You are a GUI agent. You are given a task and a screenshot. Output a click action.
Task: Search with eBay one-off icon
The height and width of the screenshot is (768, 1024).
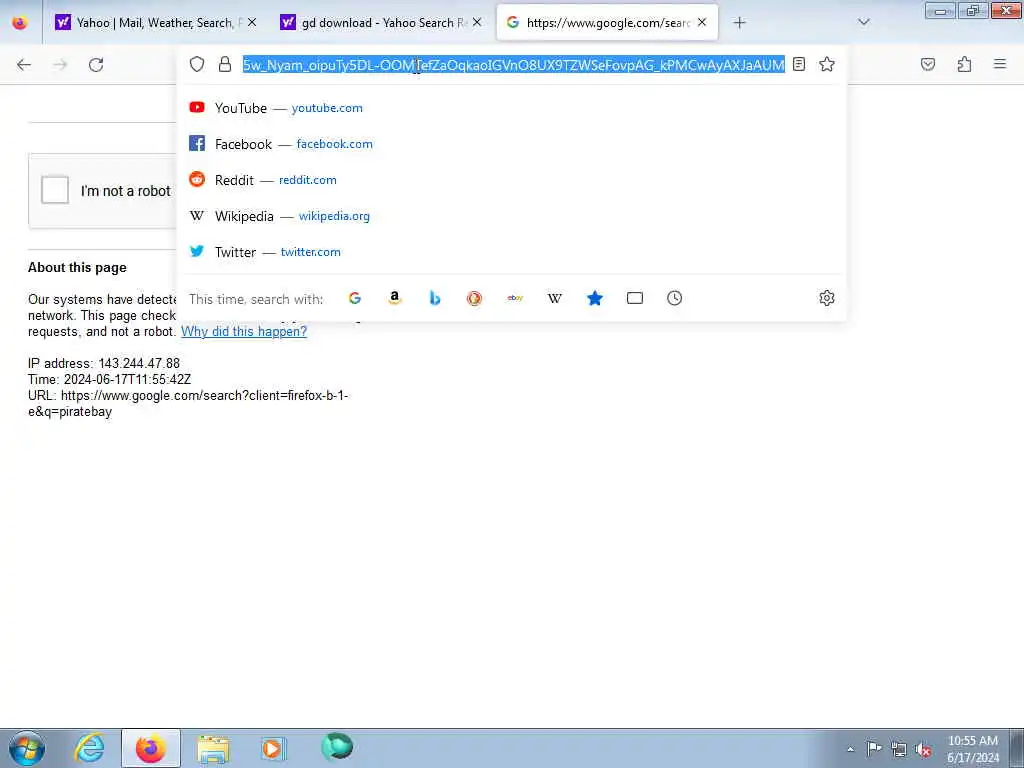coord(515,298)
